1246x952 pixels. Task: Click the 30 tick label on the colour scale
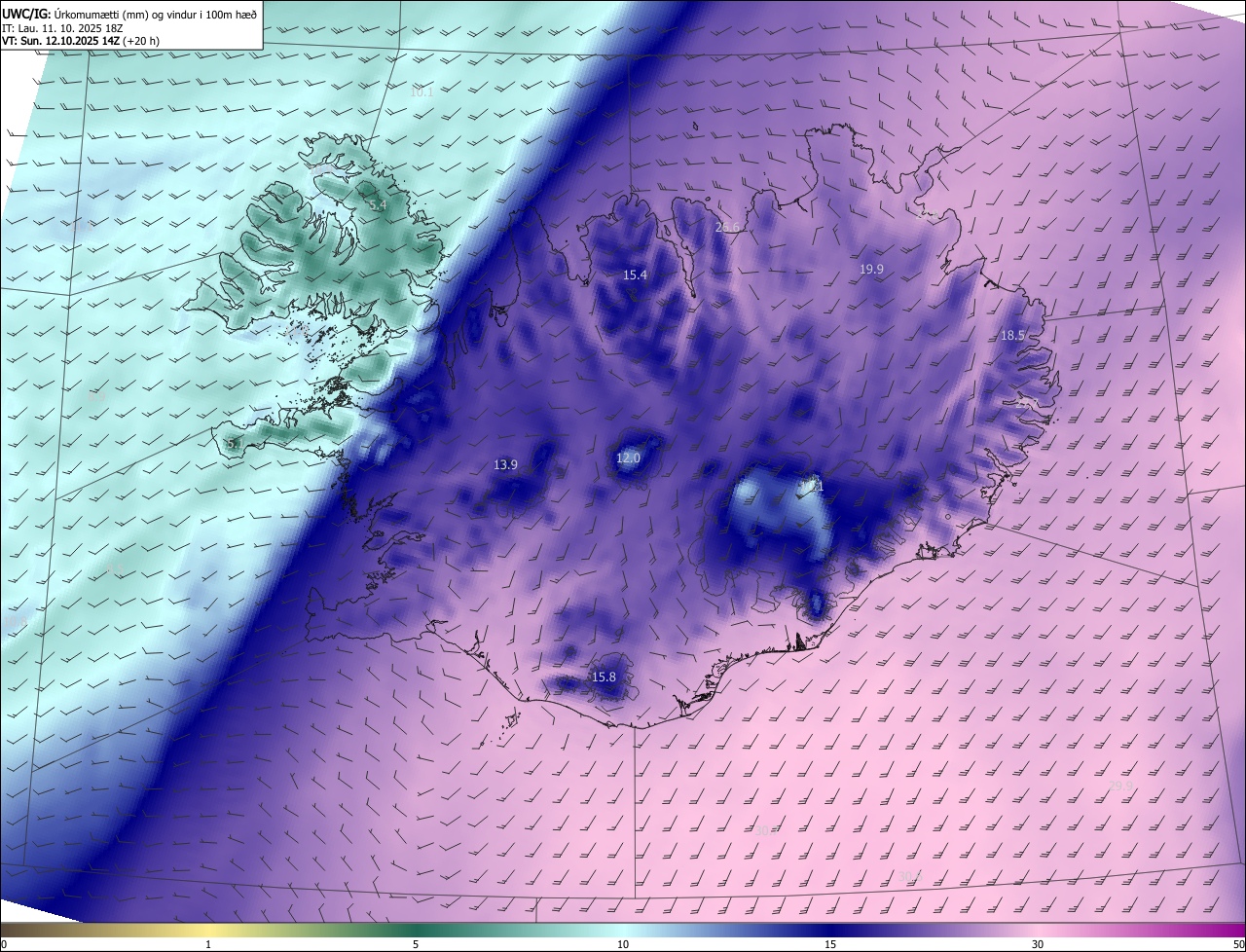point(1038,944)
